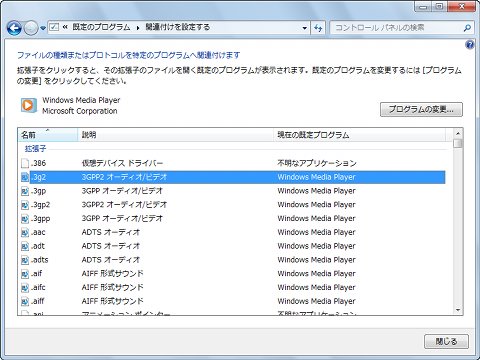Select the .3gp2 file icon

tap(25, 205)
